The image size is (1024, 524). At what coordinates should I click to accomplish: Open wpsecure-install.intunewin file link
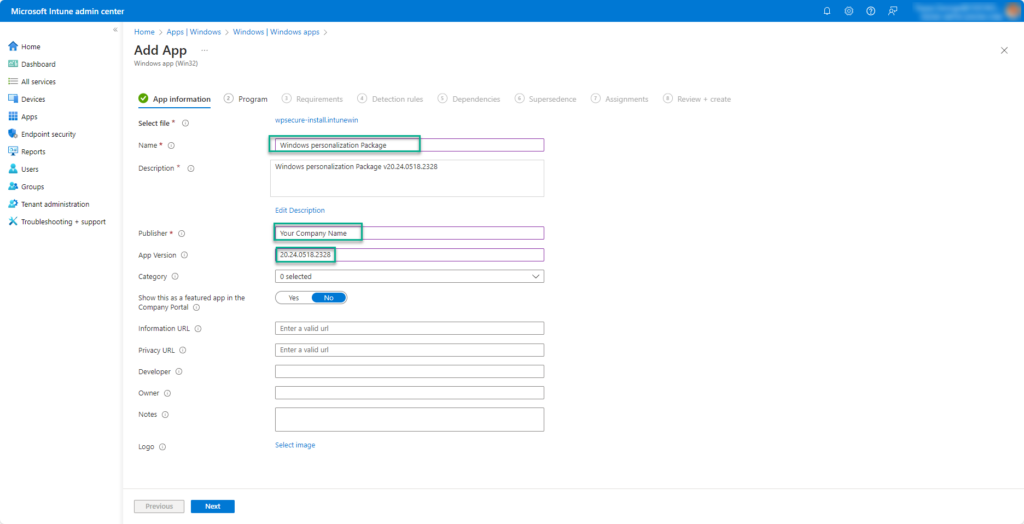click(x=317, y=120)
